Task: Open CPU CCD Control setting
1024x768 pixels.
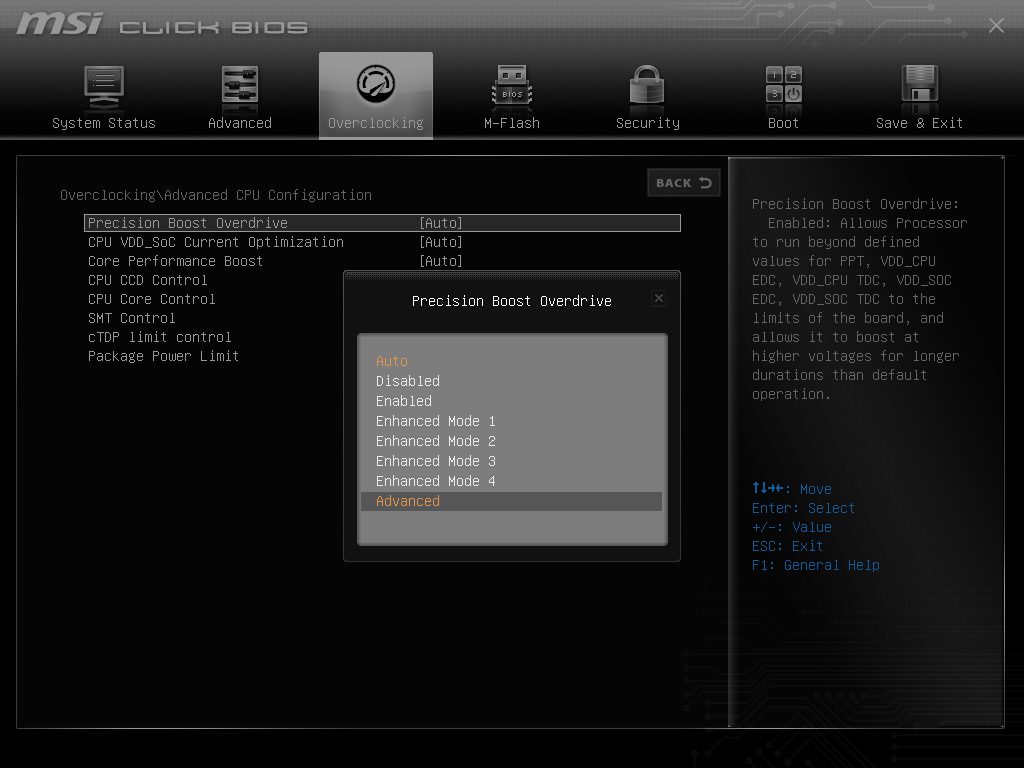Action: [x=148, y=280]
